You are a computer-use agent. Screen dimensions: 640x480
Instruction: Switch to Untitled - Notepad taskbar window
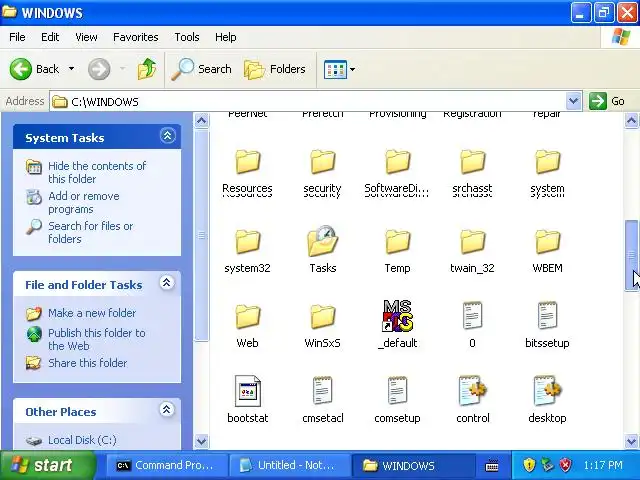point(289,465)
